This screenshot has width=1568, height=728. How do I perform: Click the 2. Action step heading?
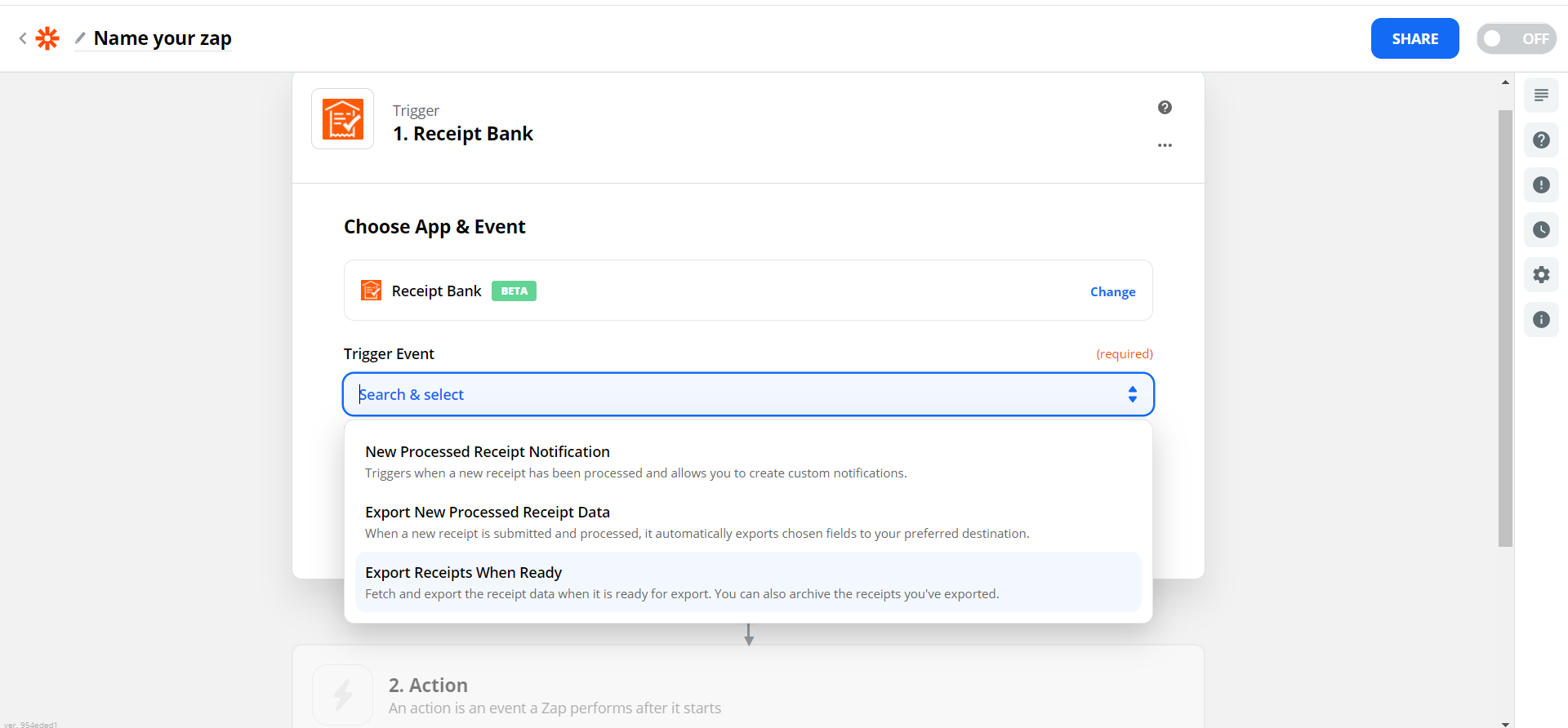(428, 686)
